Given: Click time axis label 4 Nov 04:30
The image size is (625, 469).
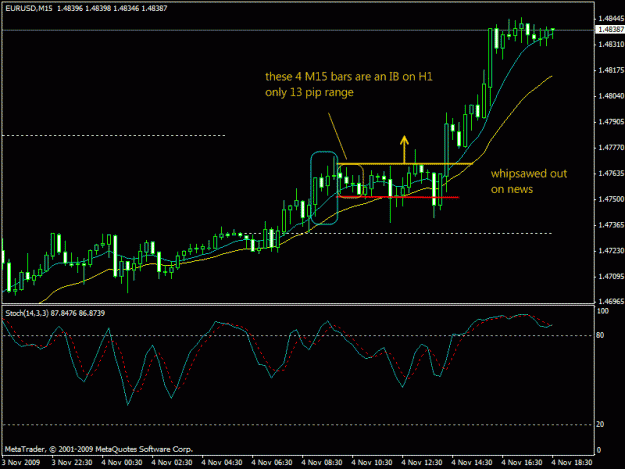Looking at the screenshot, I should pyautogui.click(x=222, y=463).
